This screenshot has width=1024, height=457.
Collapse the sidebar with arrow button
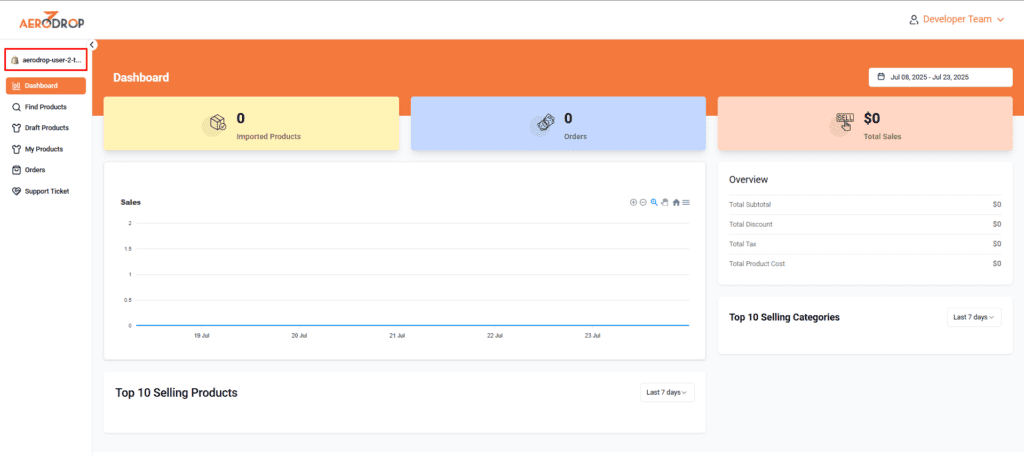pos(93,44)
